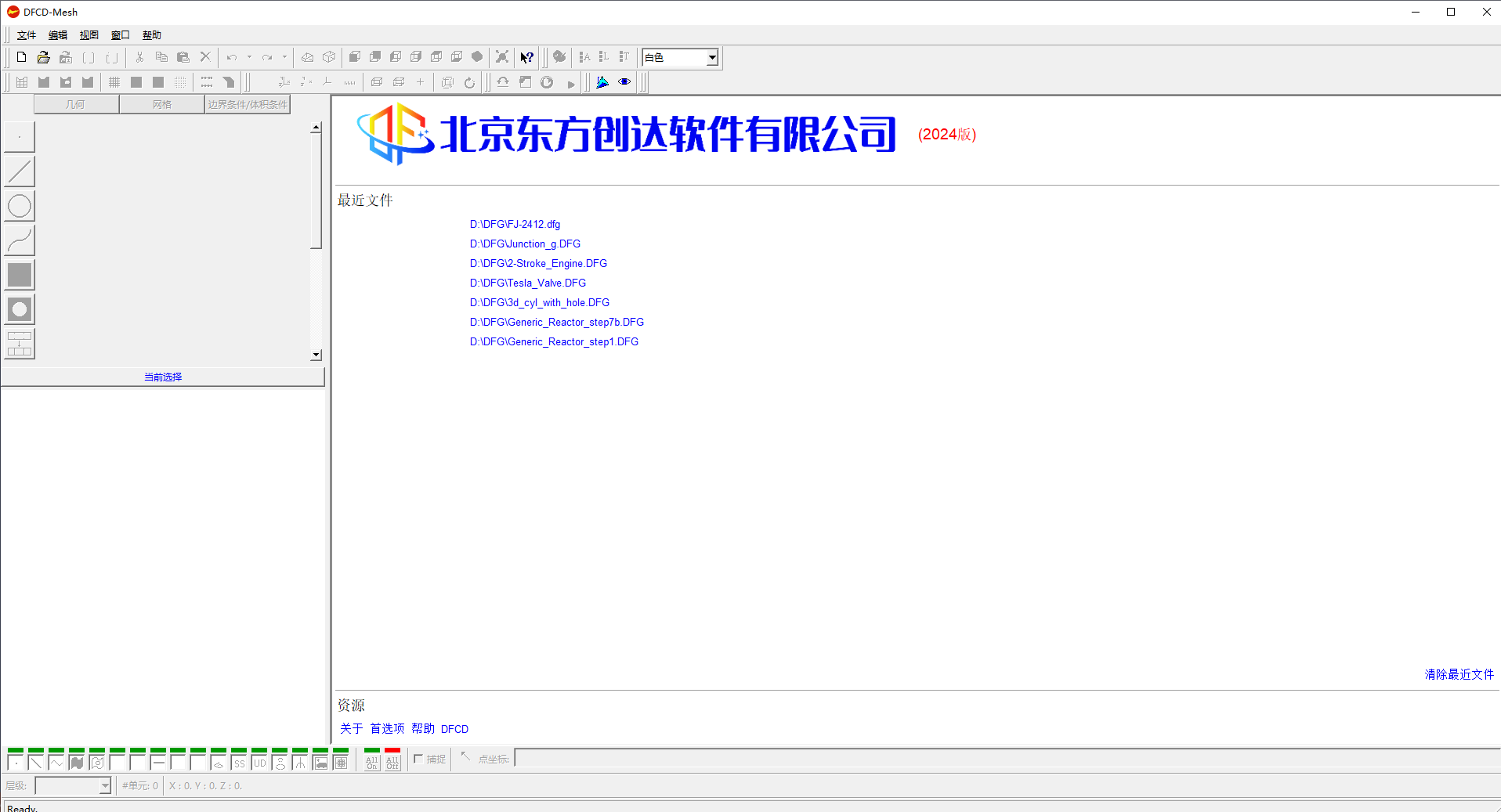Select the Line tool in geometry panel

tap(20, 171)
